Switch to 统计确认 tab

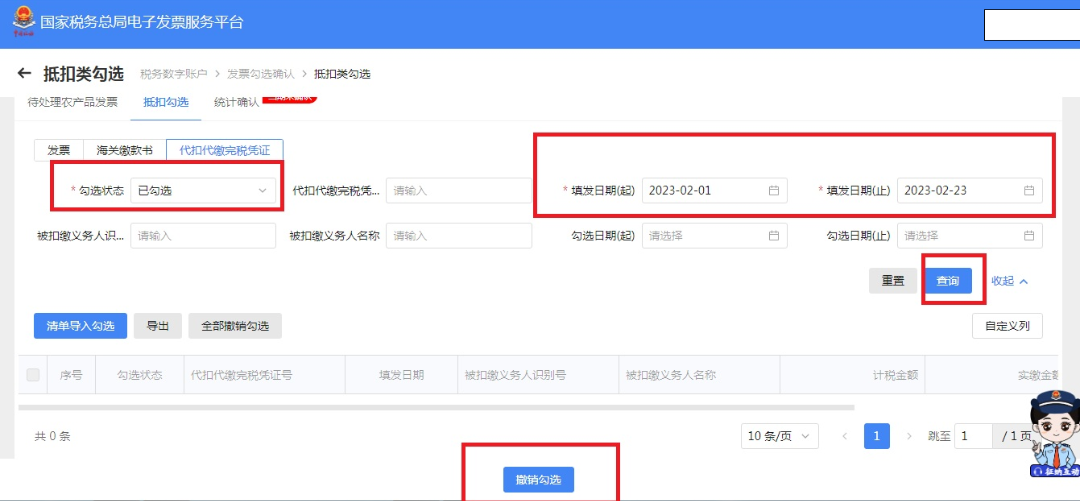click(236, 102)
